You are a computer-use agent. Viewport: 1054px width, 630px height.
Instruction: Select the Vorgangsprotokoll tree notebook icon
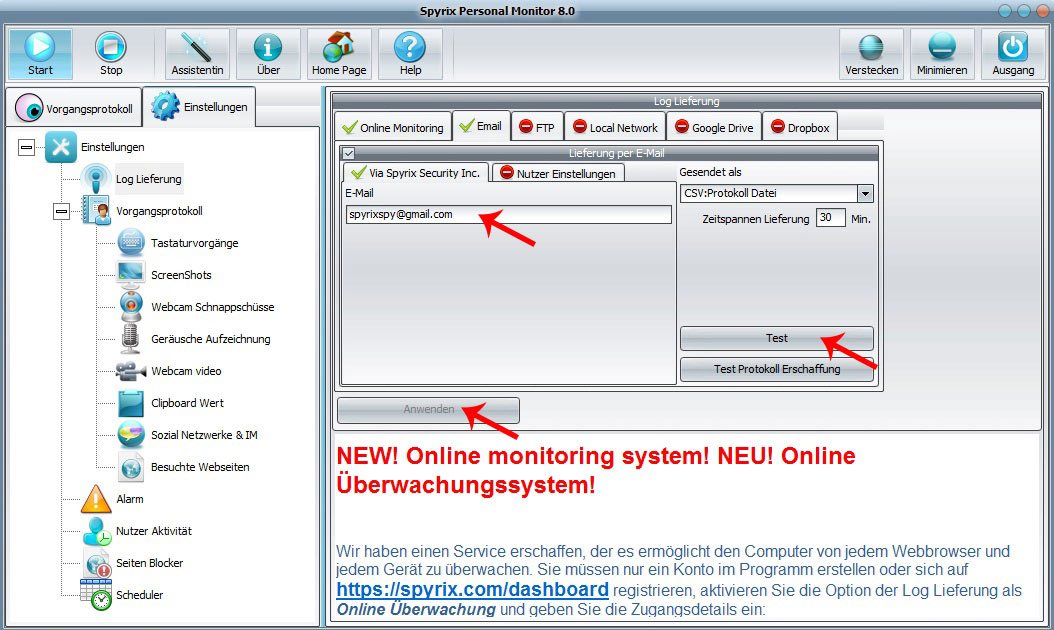click(x=96, y=210)
